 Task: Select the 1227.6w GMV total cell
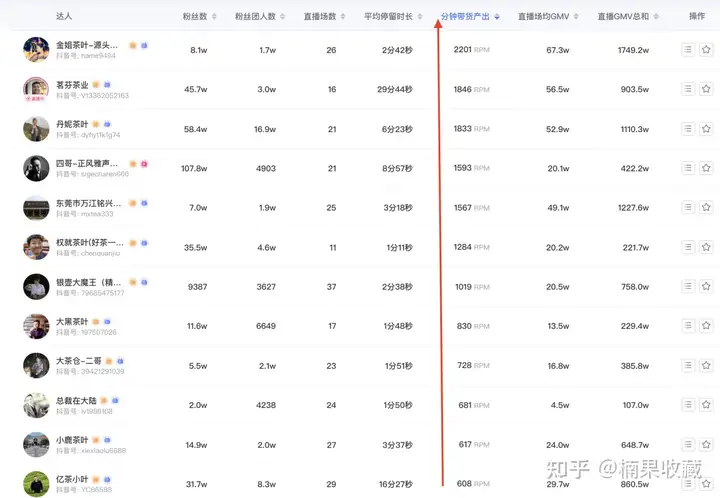point(633,208)
